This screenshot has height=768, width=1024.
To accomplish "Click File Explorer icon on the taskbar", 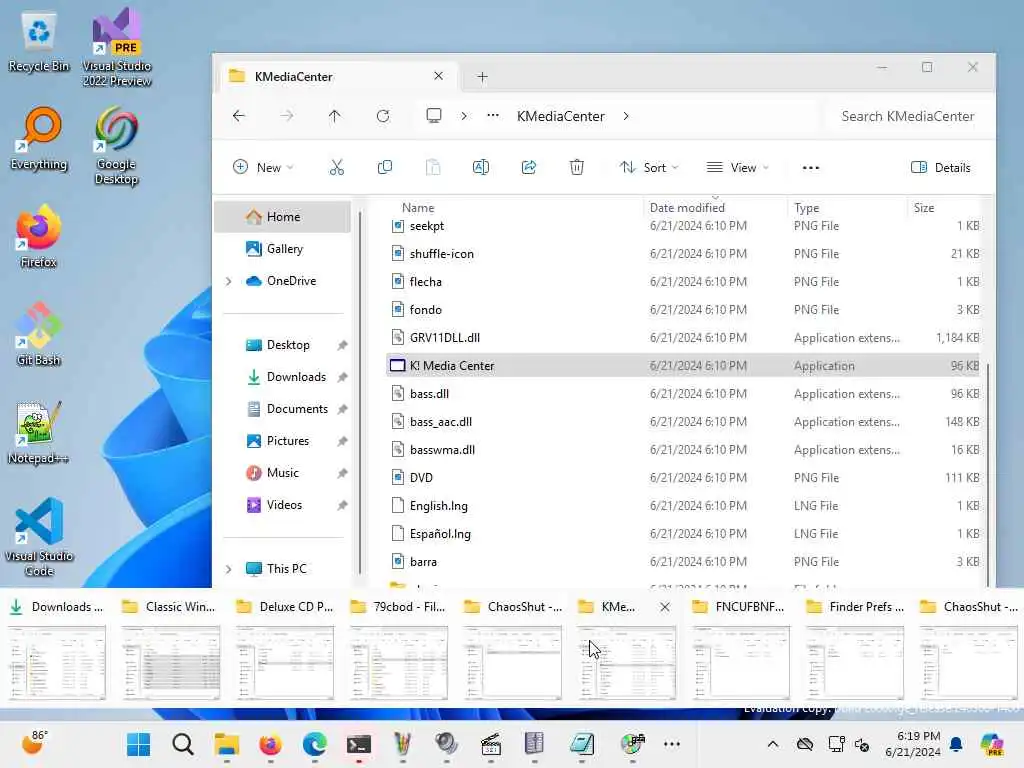I will (227, 744).
